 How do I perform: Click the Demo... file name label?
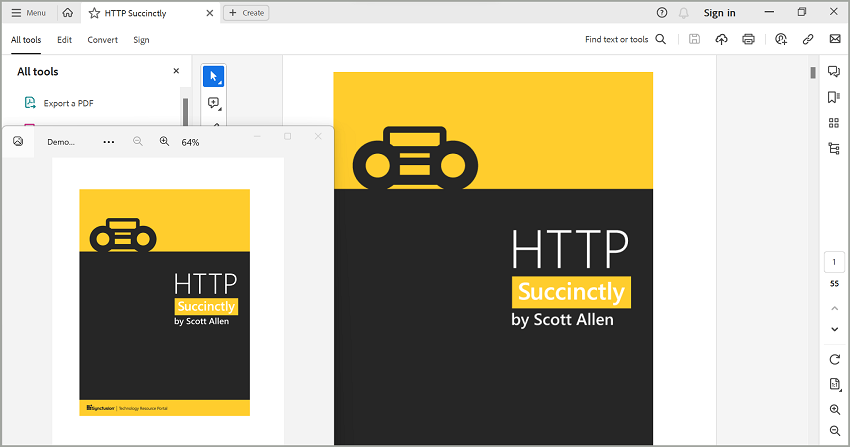[x=61, y=142]
